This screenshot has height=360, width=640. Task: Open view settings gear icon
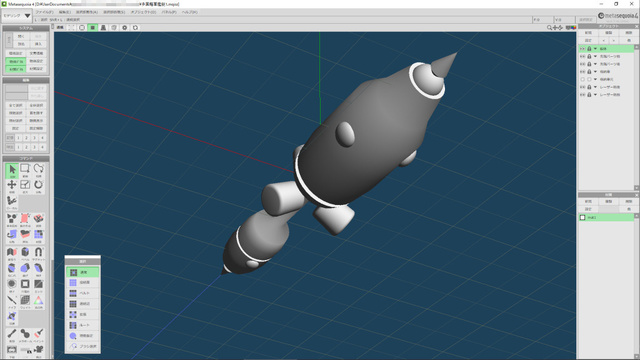coord(124,27)
